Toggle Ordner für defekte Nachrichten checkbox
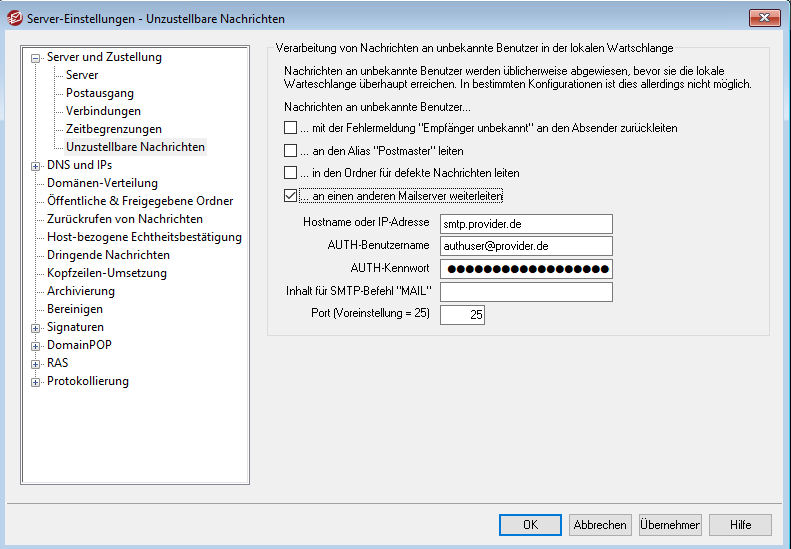The width and height of the screenshot is (791, 549). [x=291, y=173]
